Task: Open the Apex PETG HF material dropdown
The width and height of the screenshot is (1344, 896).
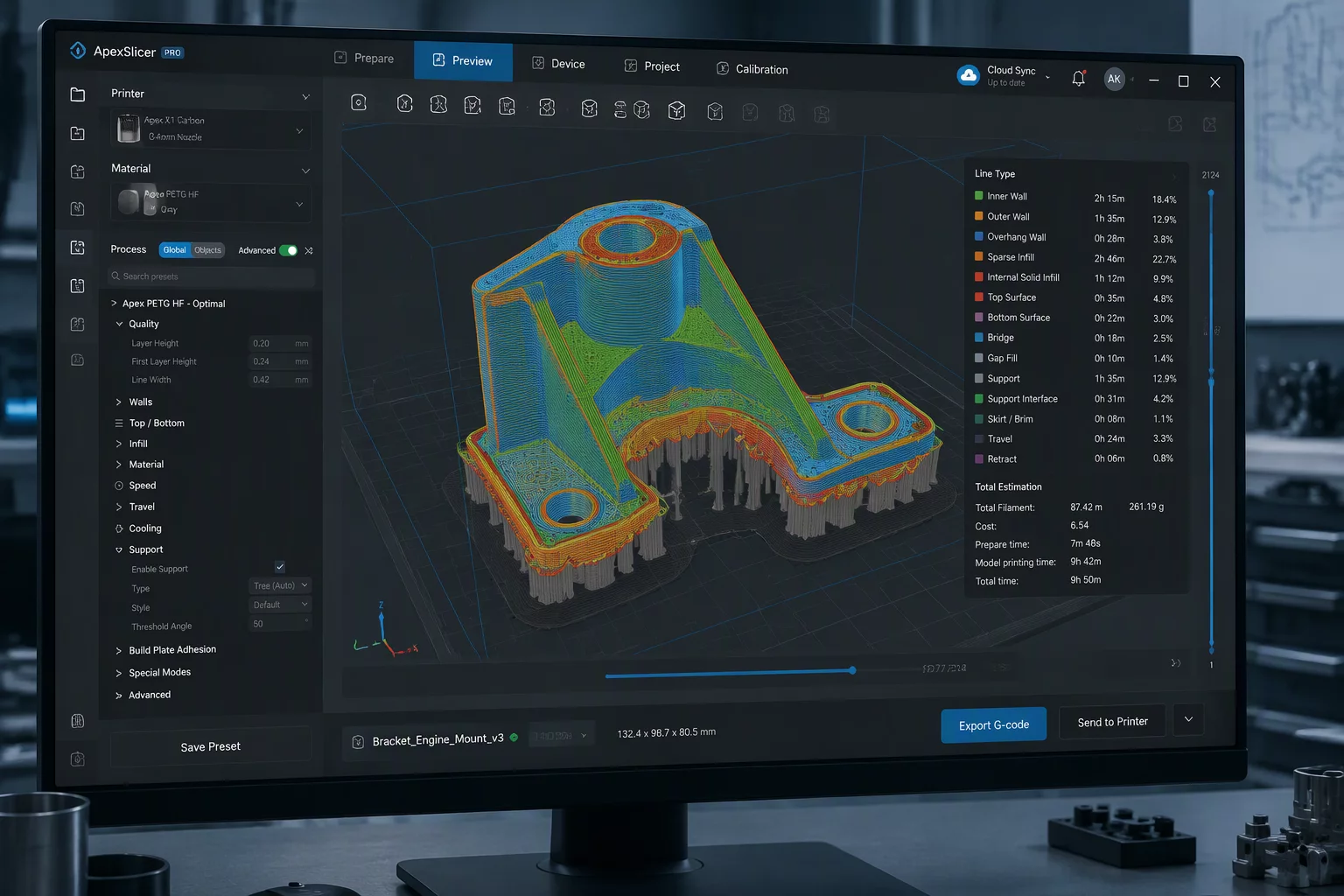Action: [211, 202]
